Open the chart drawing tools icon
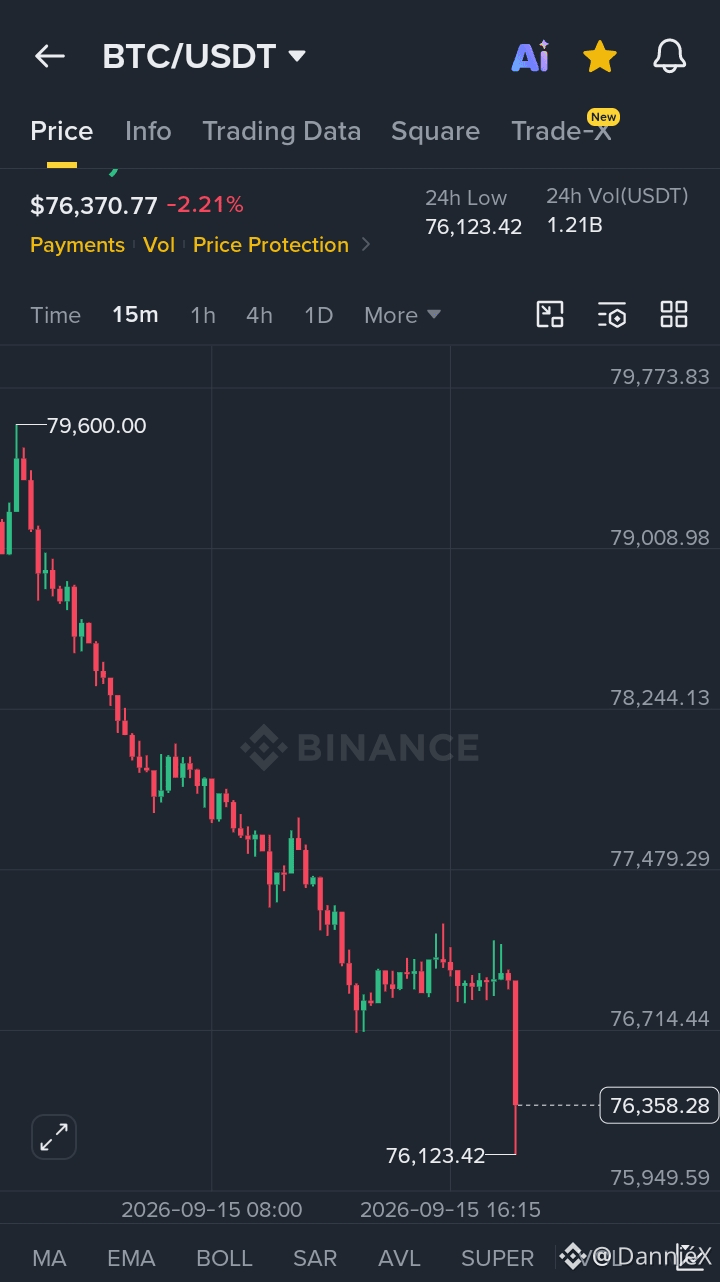The height and width of the screenshot is (1282, 720). click(x=550, y=315)
